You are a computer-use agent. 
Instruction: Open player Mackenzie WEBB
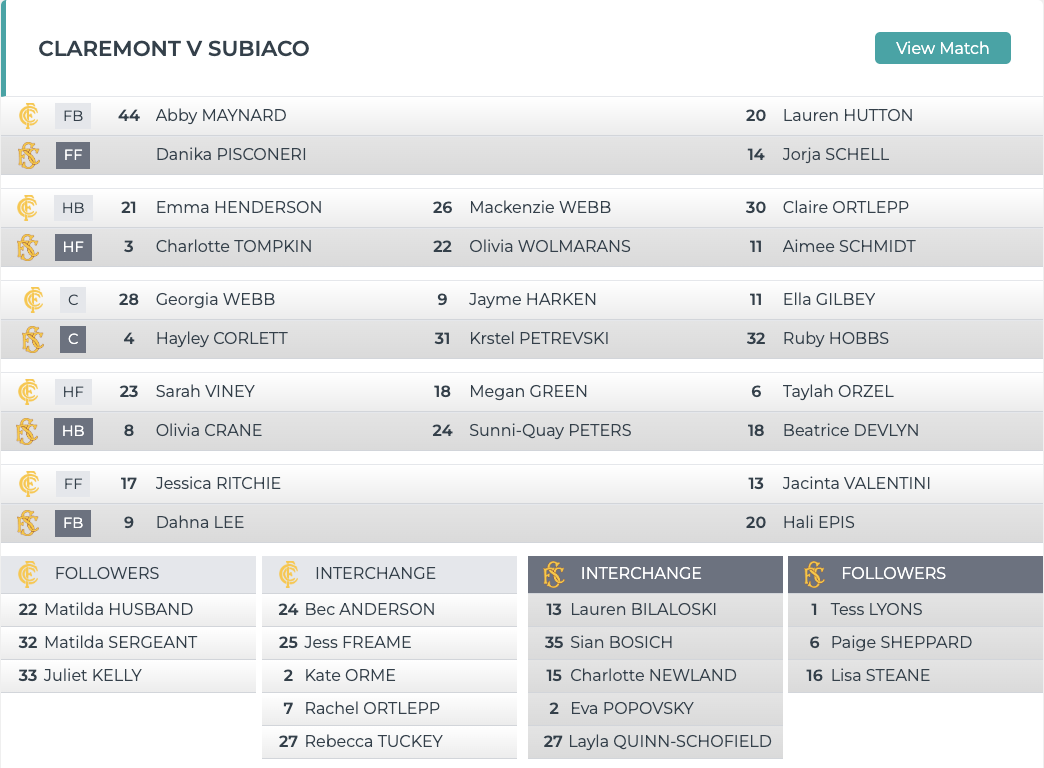click(540, 208)
